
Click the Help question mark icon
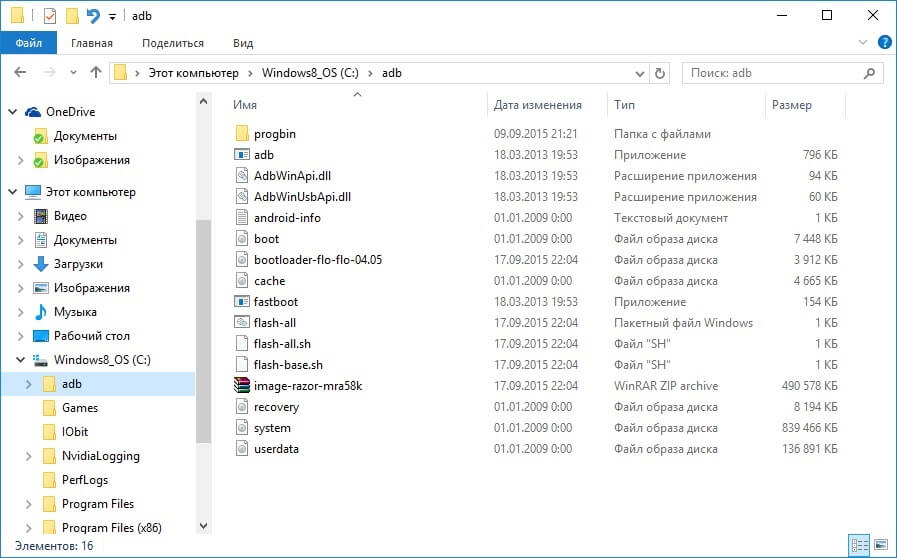click(884, 43)
